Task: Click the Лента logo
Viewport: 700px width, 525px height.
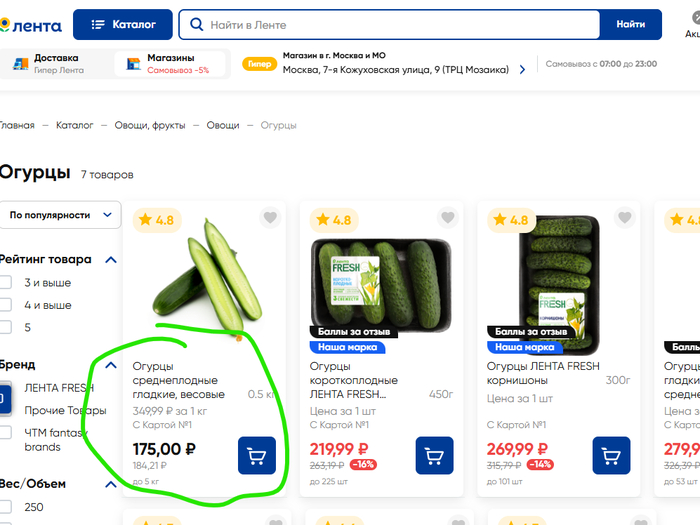Action: (x=30, y=25)
